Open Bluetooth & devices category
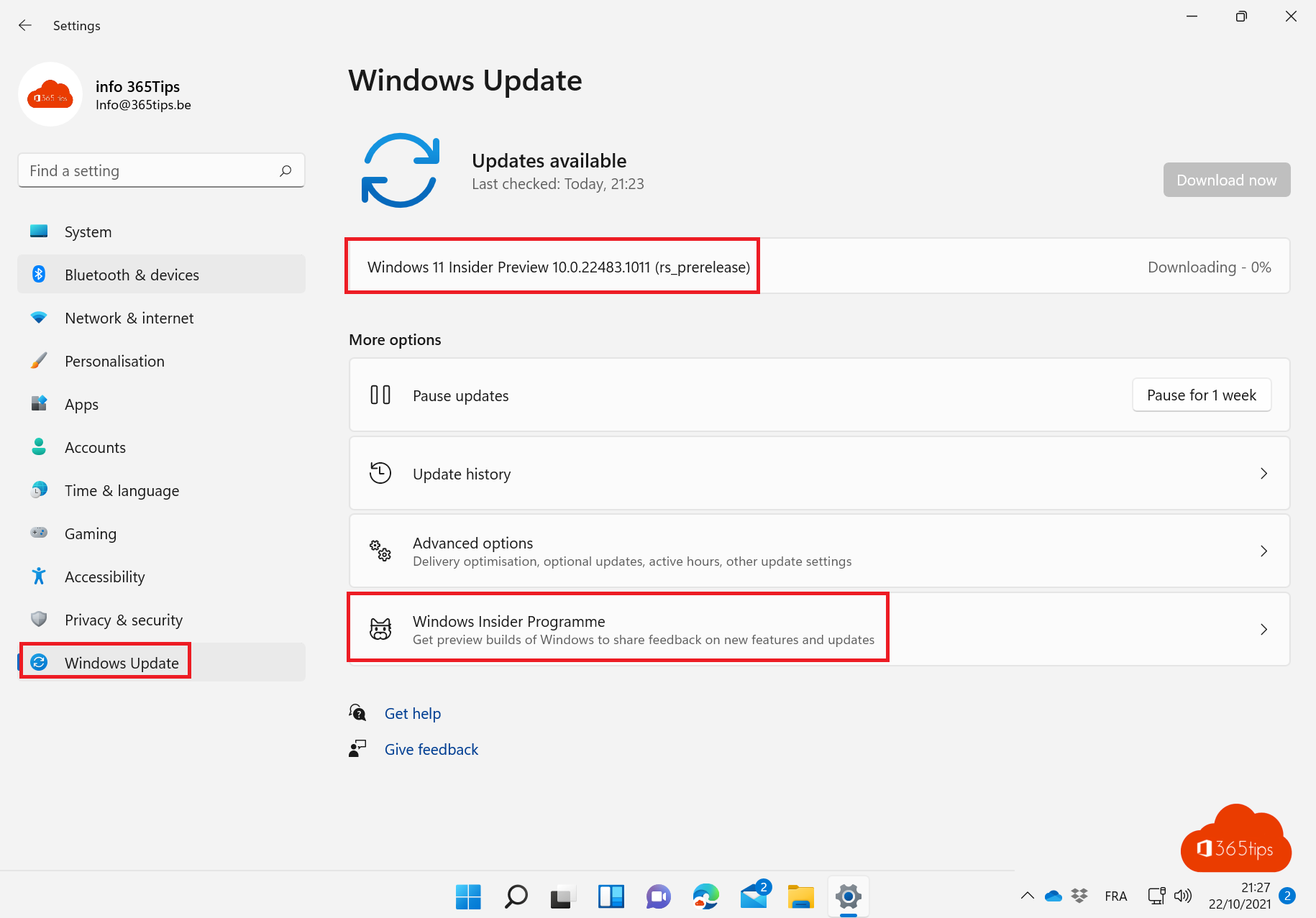 161,275
